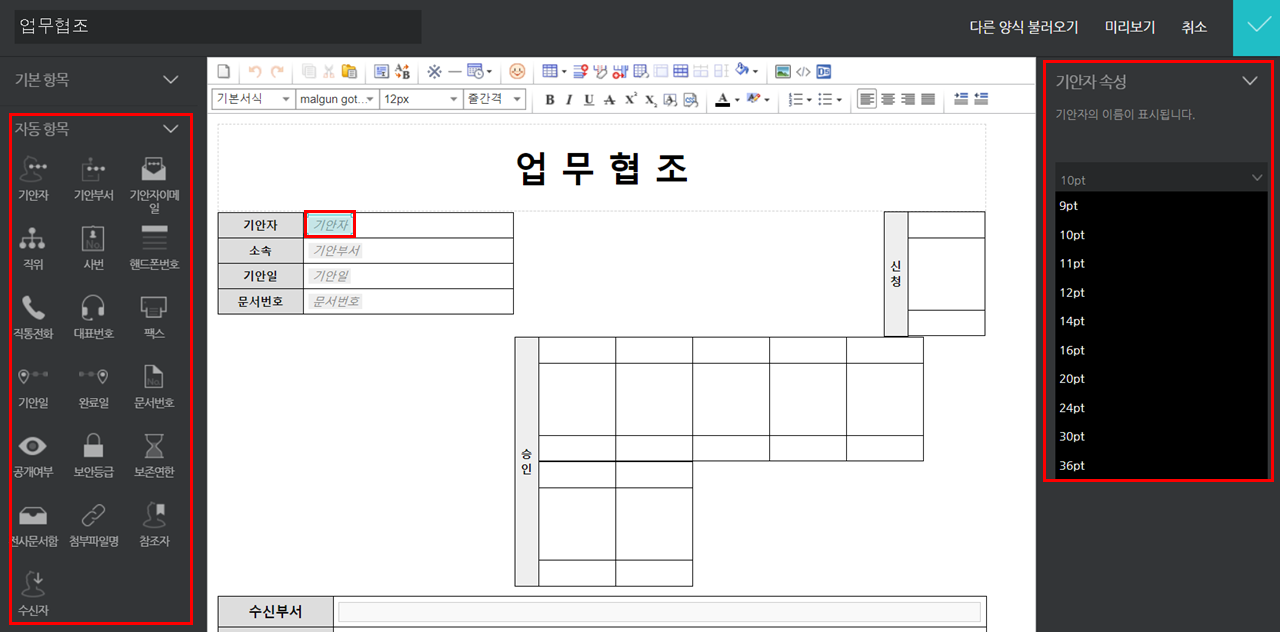The width and height of the screenshot is (1280, 632).
Task: Toggle italic text formatting
Action: tap(569, 99)
